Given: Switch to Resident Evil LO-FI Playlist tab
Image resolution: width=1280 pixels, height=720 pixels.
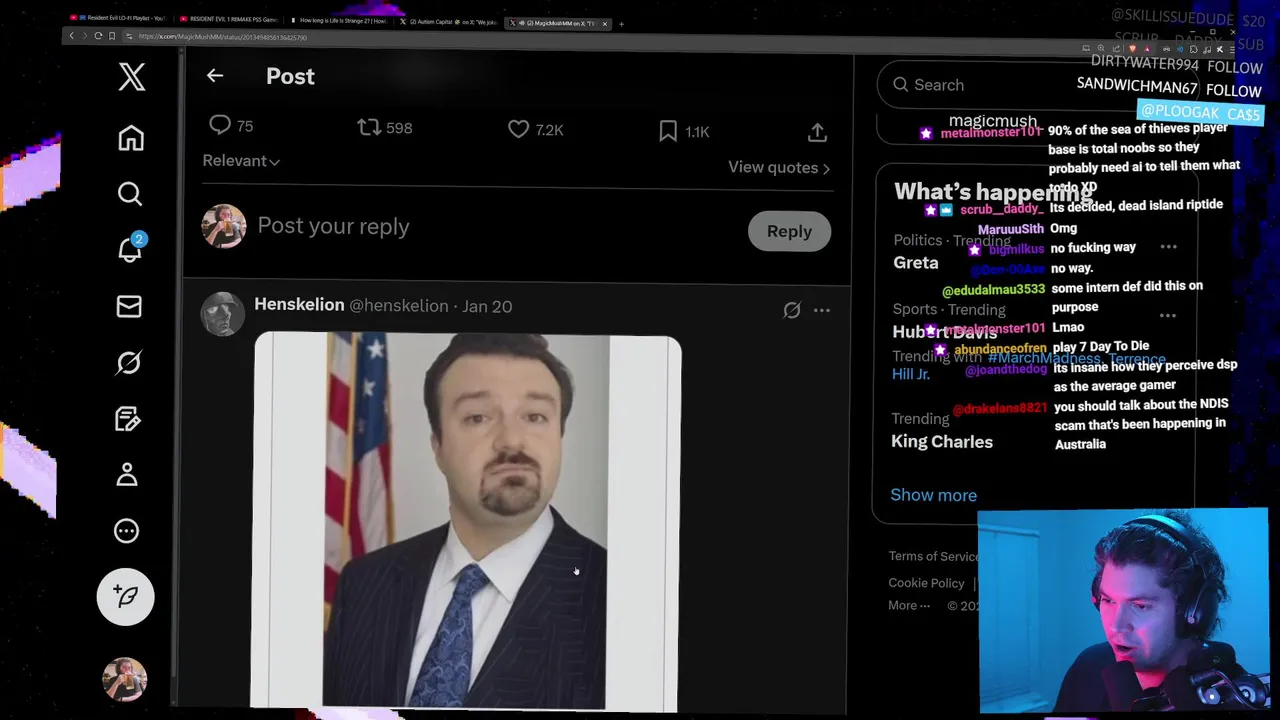Looking at the screenshot, I should coord(120,18).
